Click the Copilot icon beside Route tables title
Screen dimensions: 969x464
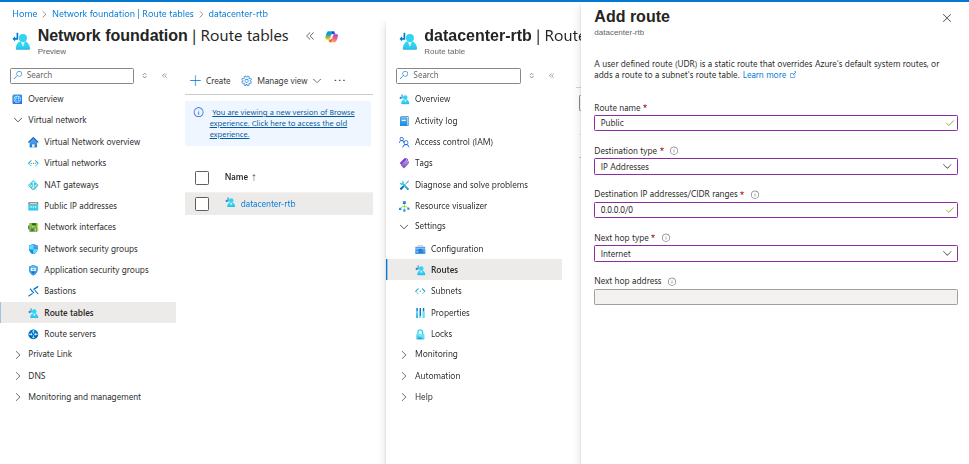[x=332, y=36]
